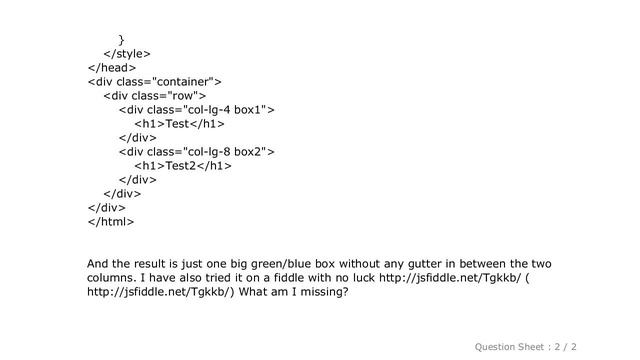Click the closing div directly above the closing html tag
640x360 pixels.
(107, 208)
